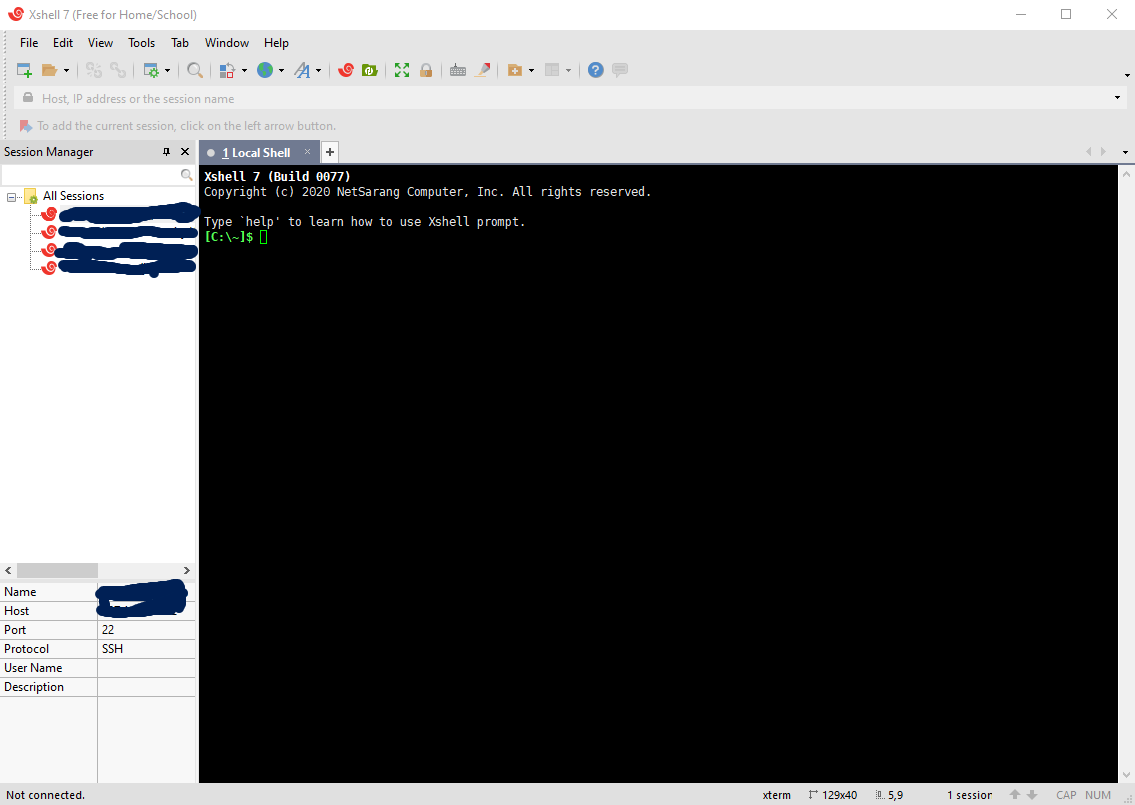Open the Help menu

[276, 43]
